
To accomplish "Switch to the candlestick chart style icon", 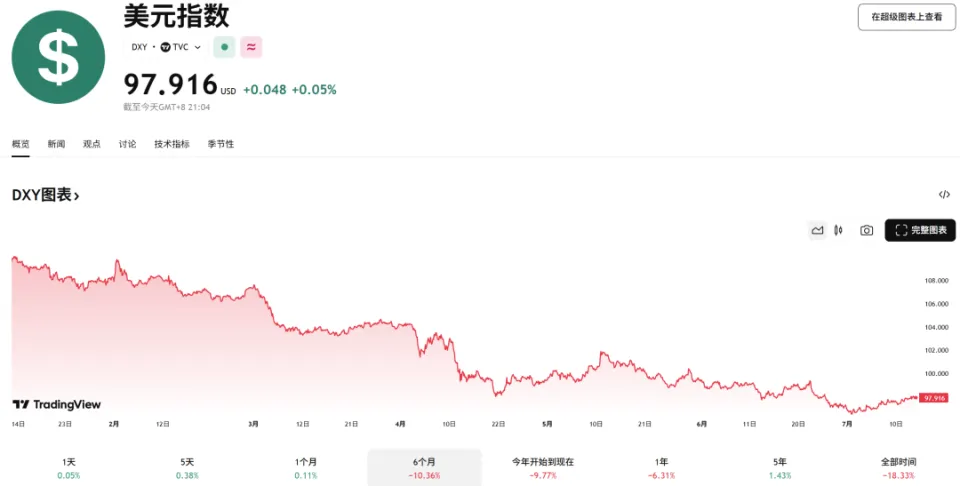I will pos(838,230).
